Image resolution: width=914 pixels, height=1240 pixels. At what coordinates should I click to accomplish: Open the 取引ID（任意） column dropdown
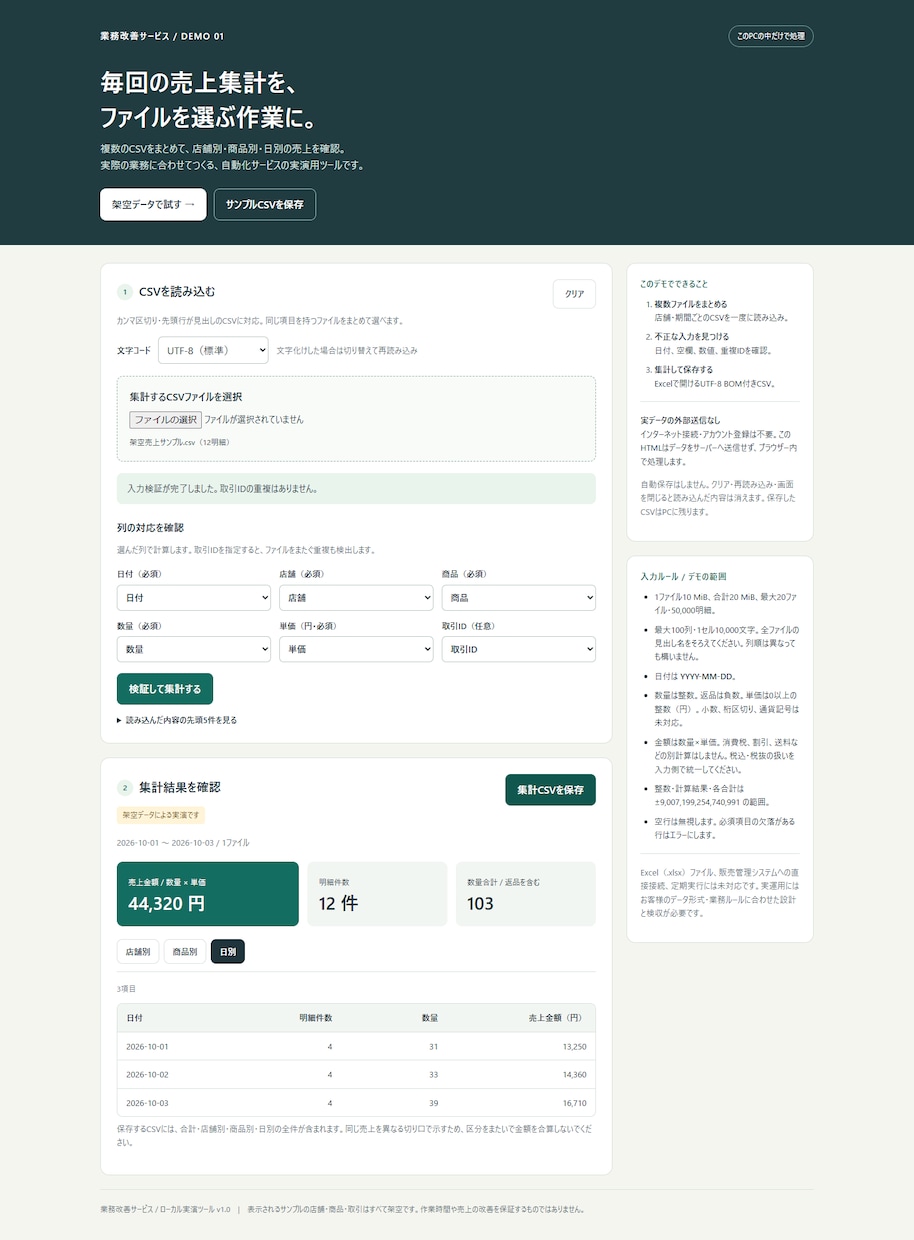[x=519, y=649]
